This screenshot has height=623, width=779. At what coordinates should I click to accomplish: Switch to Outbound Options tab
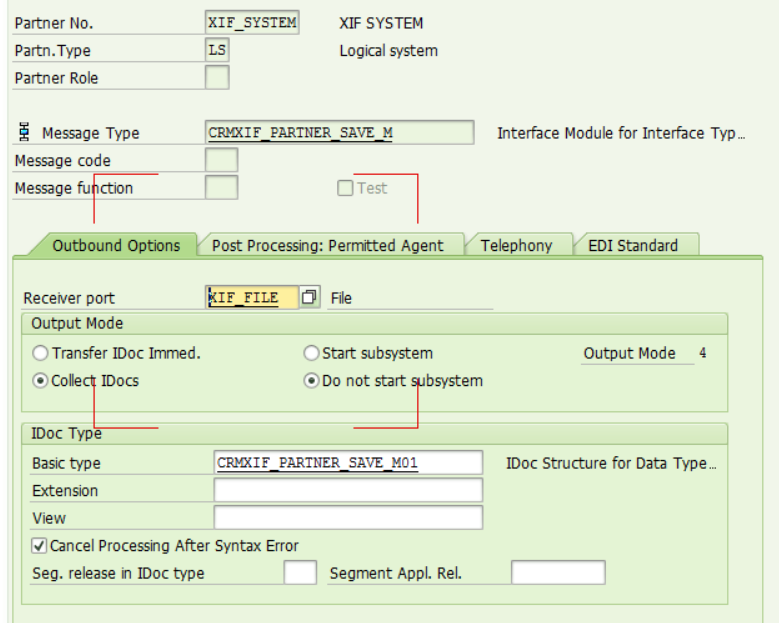pyautogui.click(x=116, y=245)
